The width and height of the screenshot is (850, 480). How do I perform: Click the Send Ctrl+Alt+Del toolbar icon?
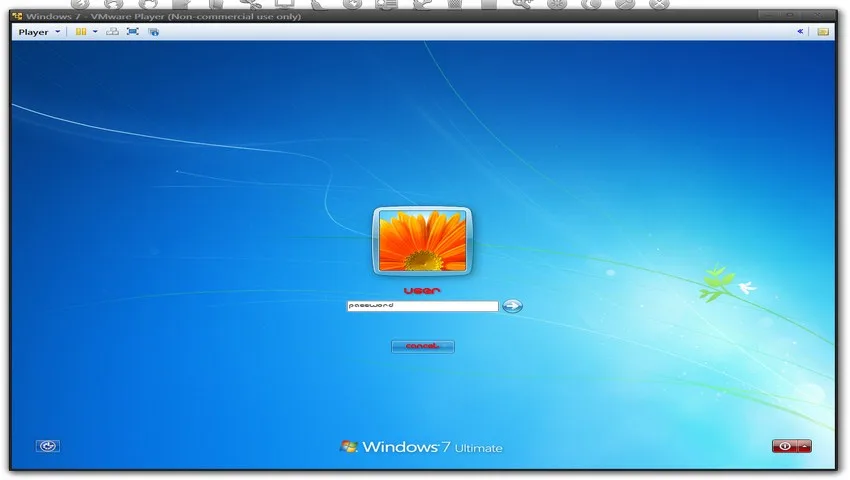click(112, 32)
